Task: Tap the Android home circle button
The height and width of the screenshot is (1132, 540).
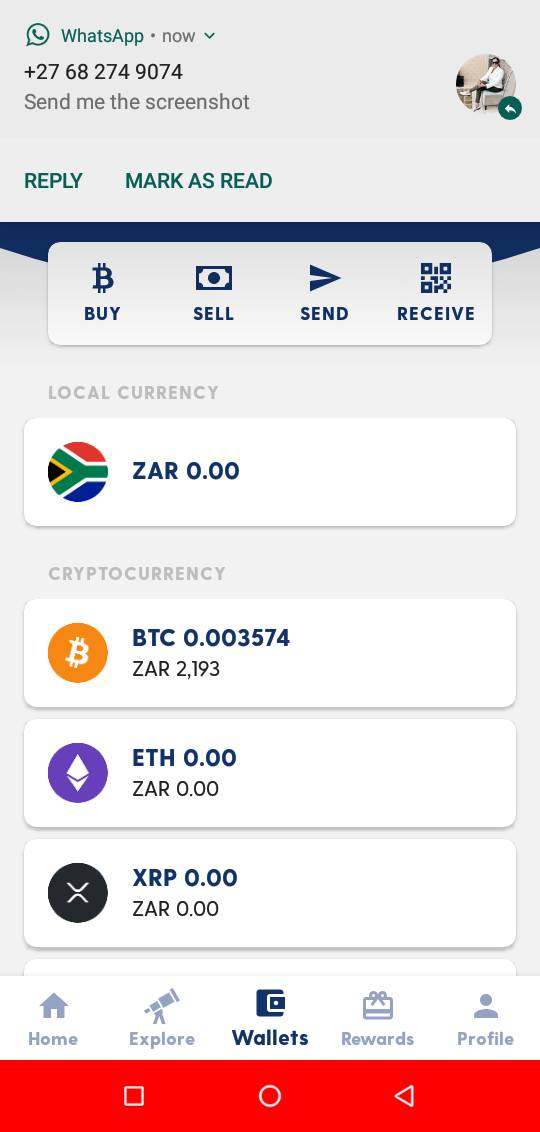Action: tap(270, 1096)
